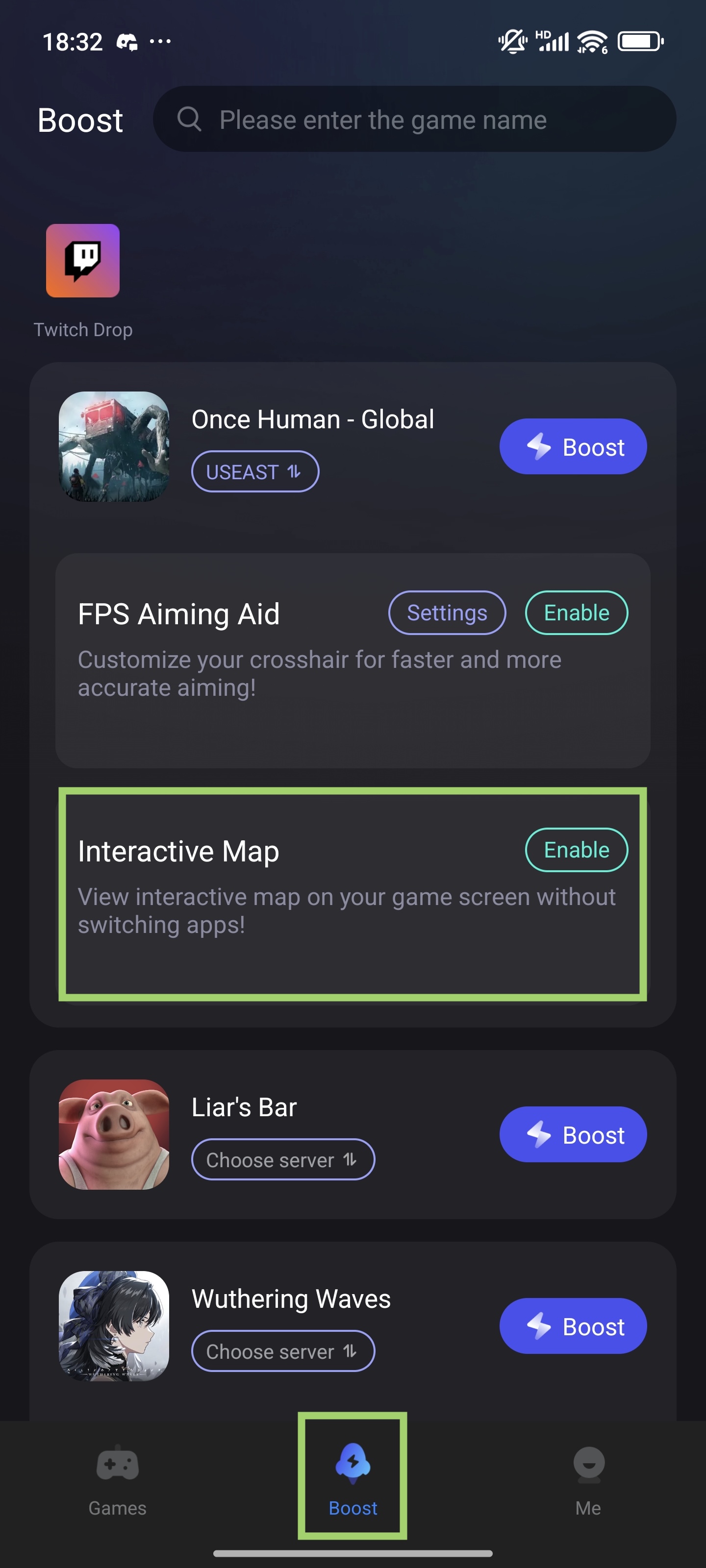Viewport: 706px width, 1568px height.
Task: Open the Twitch Drop icon
Action: point(83,261)
